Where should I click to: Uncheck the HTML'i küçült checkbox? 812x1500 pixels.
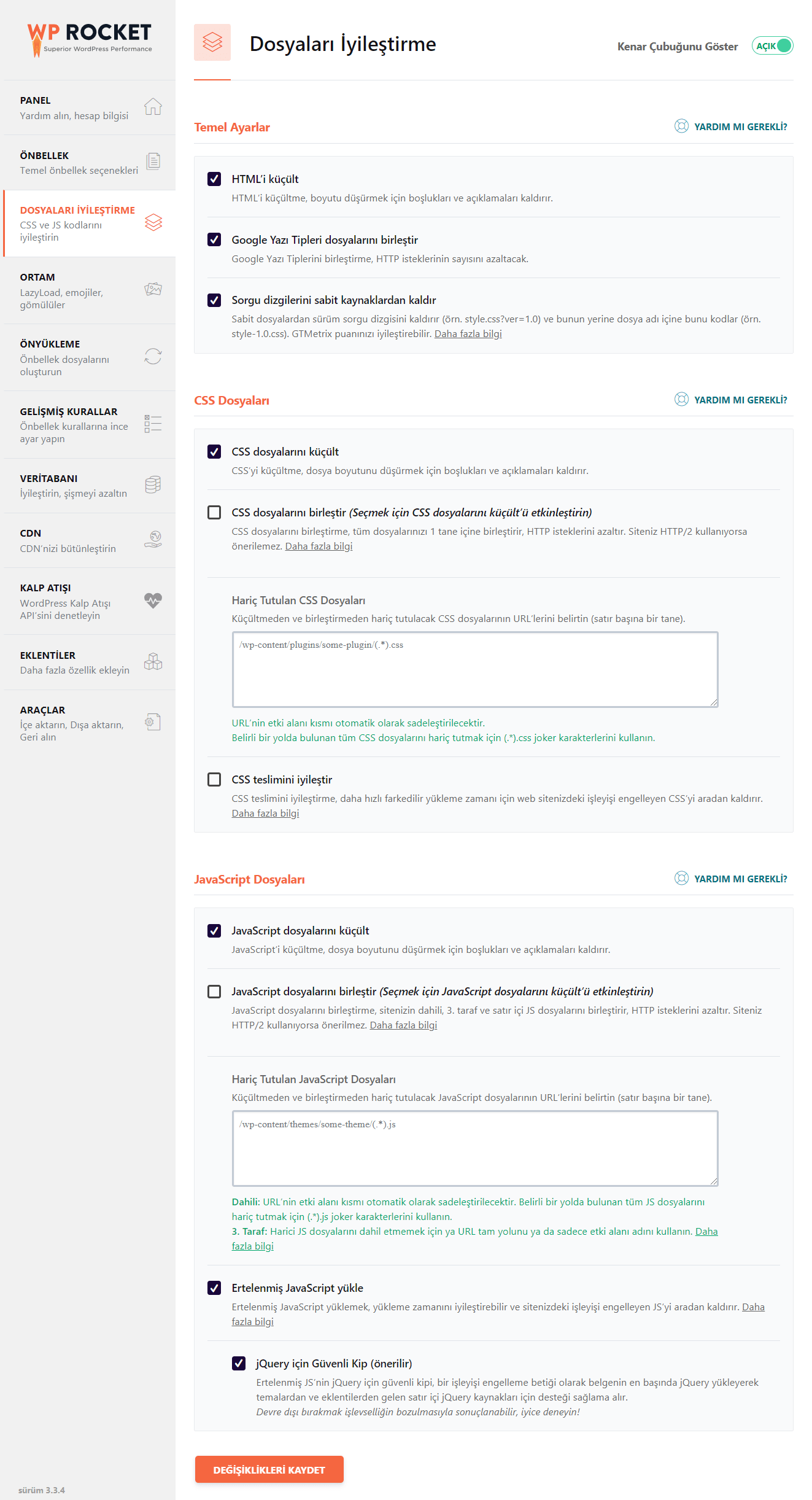tap(214, 179)
